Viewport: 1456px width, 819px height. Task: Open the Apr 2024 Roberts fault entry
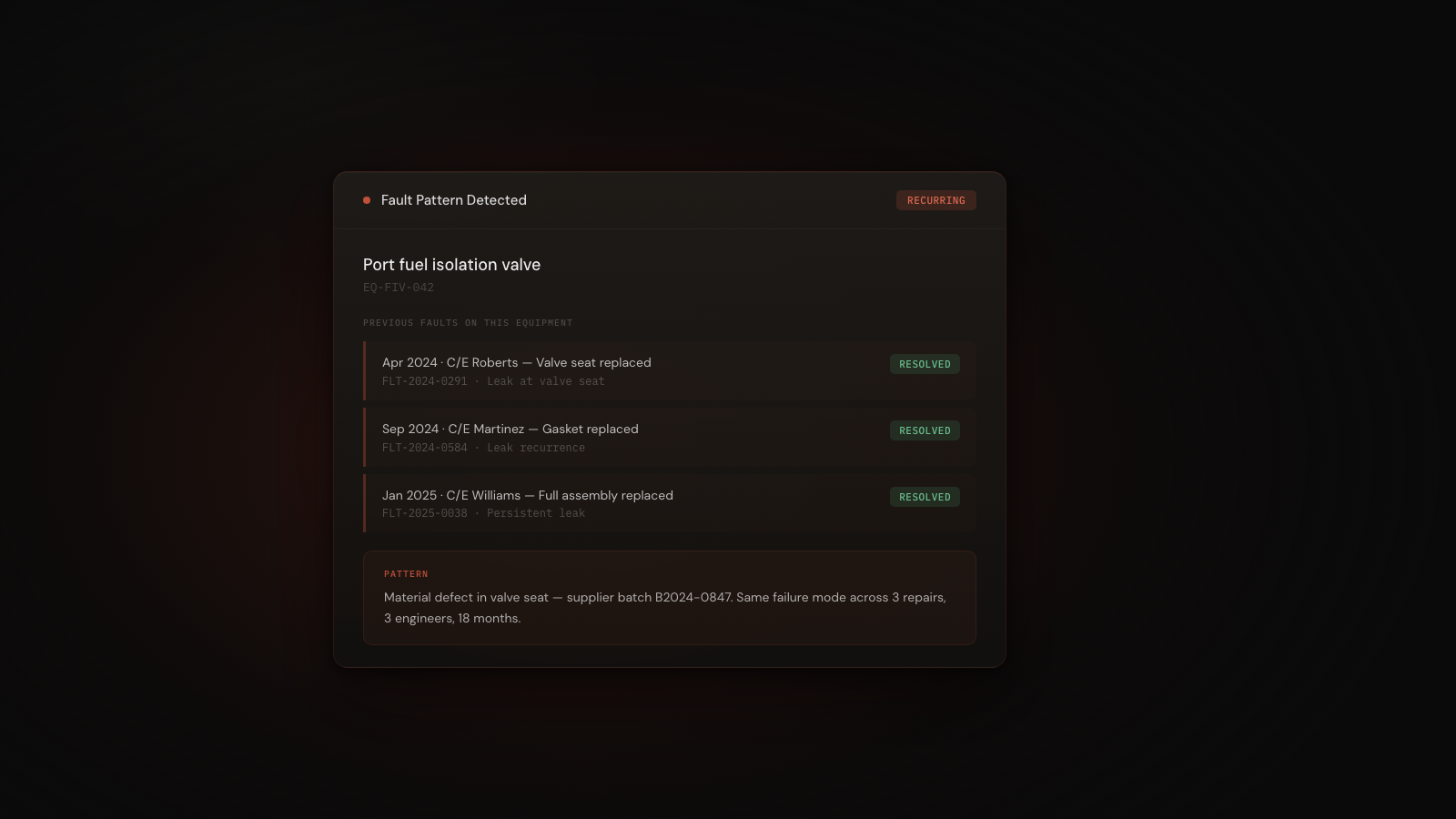(516, 362)
